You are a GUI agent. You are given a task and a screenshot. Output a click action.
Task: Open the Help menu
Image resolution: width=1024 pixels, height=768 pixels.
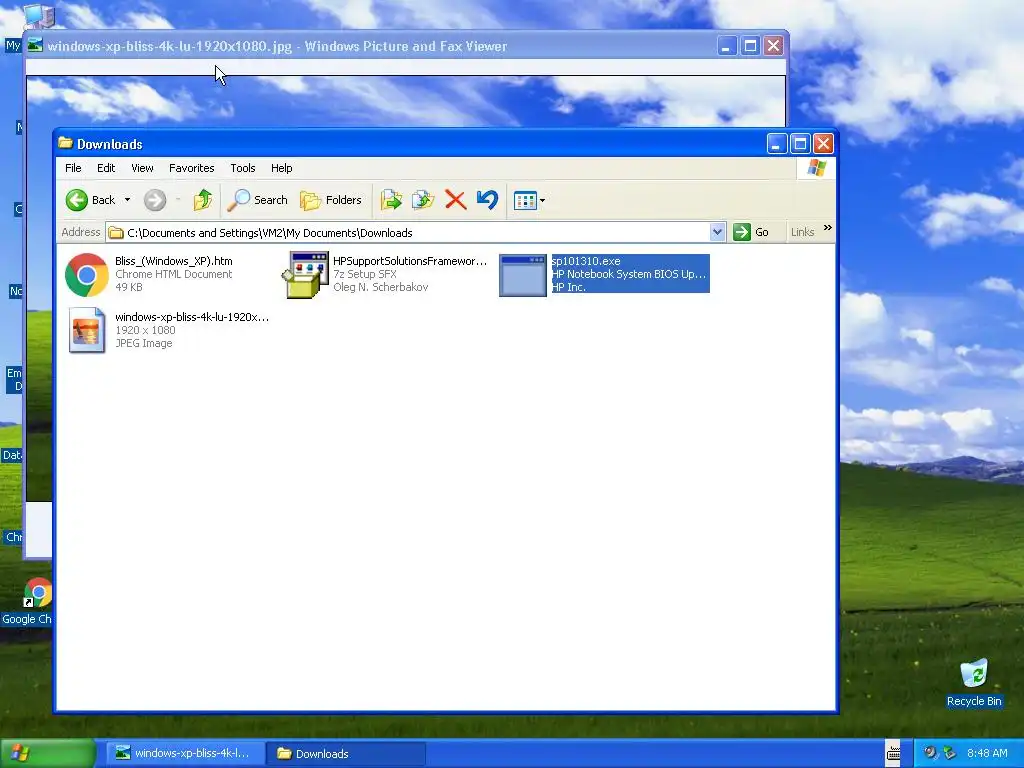coord(281,168)
